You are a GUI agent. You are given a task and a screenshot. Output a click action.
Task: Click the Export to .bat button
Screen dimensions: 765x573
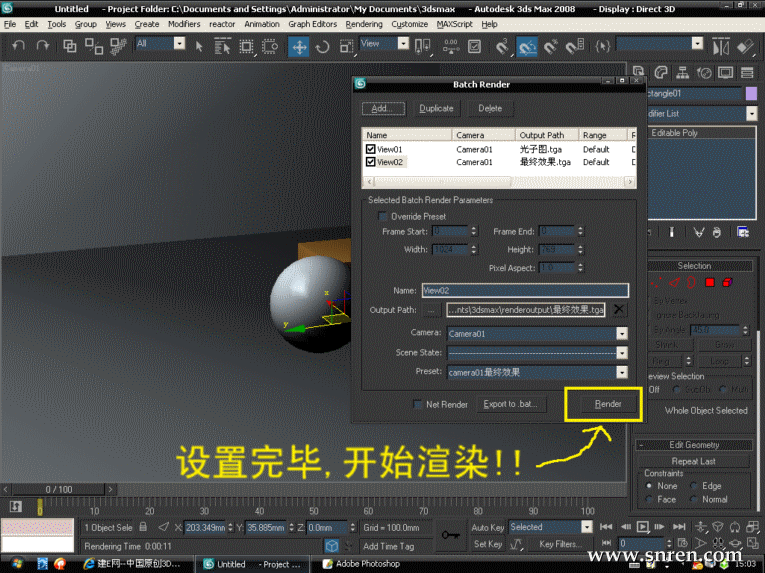(512, 404)
